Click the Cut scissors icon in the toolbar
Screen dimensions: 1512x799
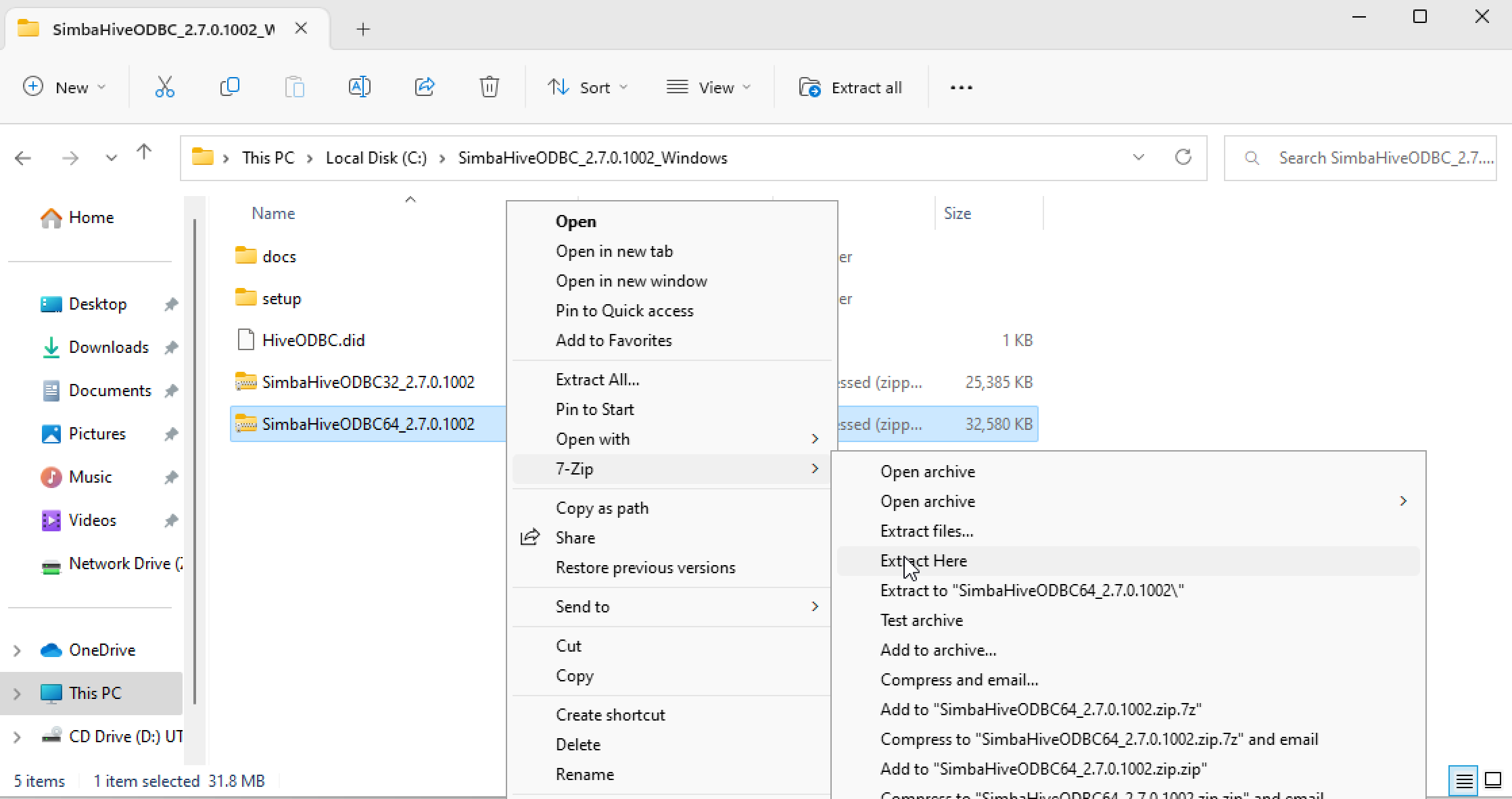tap(164, 87)
